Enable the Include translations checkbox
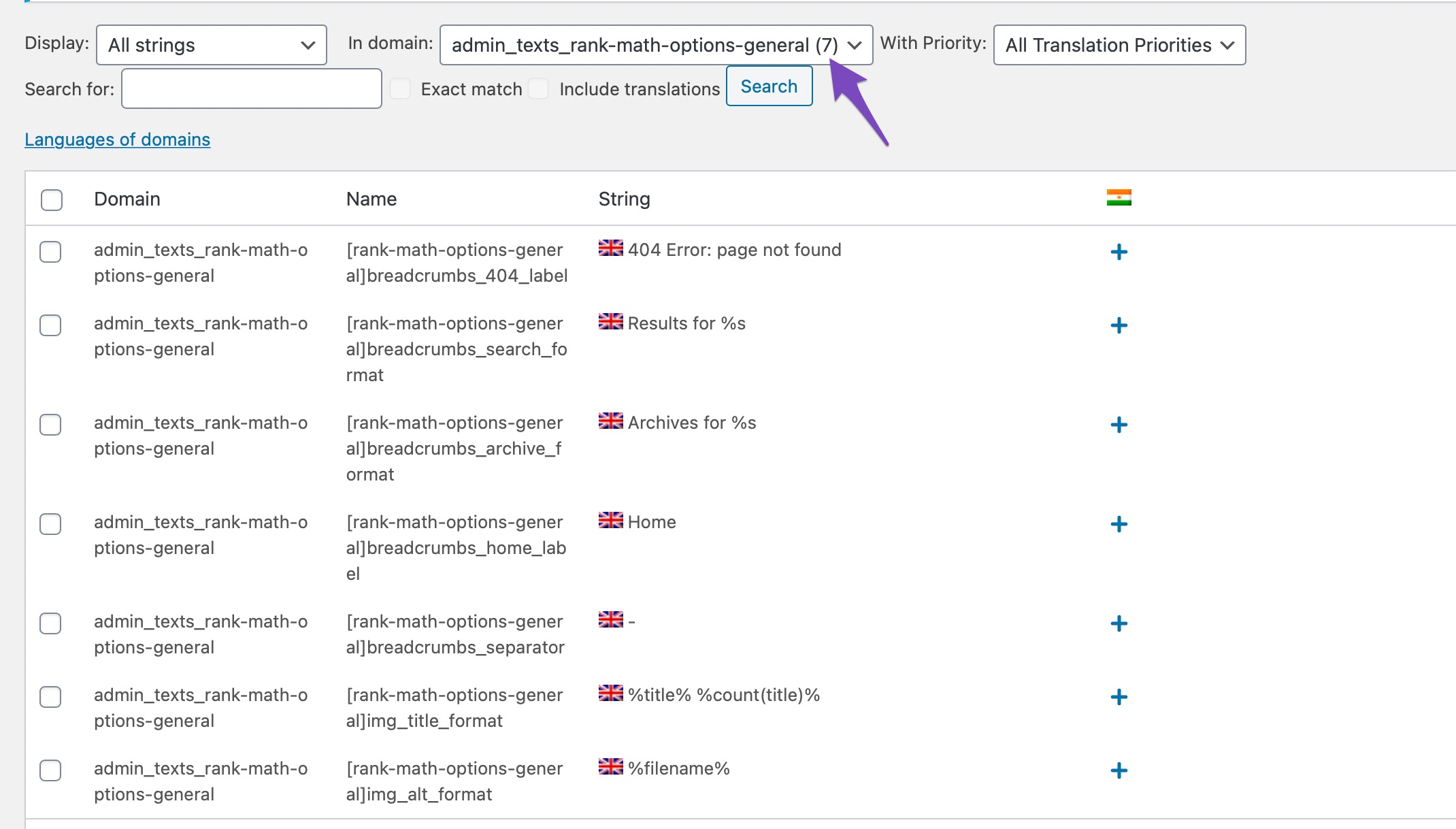The width and height of the screenshot is (1456, 829). [539, 88]
